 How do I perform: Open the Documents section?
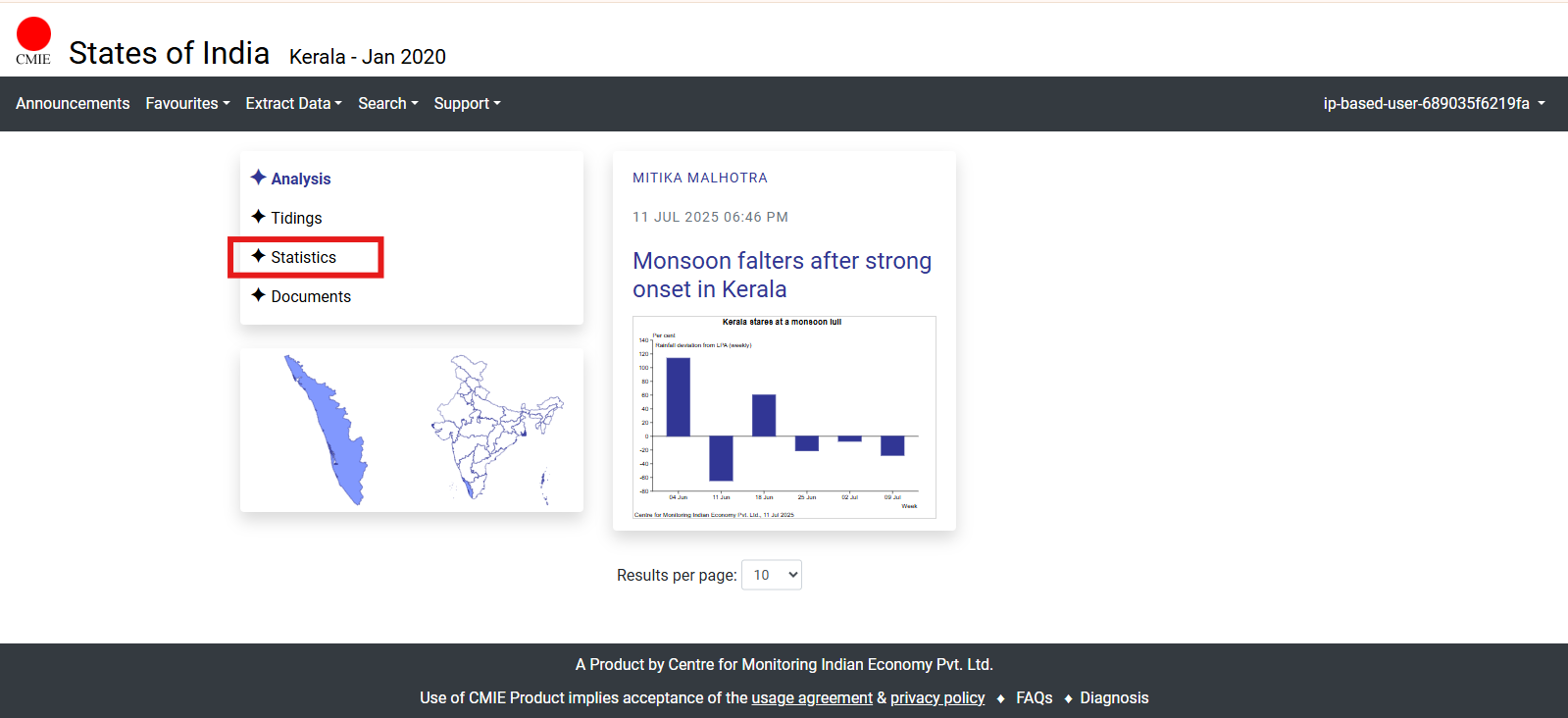(311, 296)
